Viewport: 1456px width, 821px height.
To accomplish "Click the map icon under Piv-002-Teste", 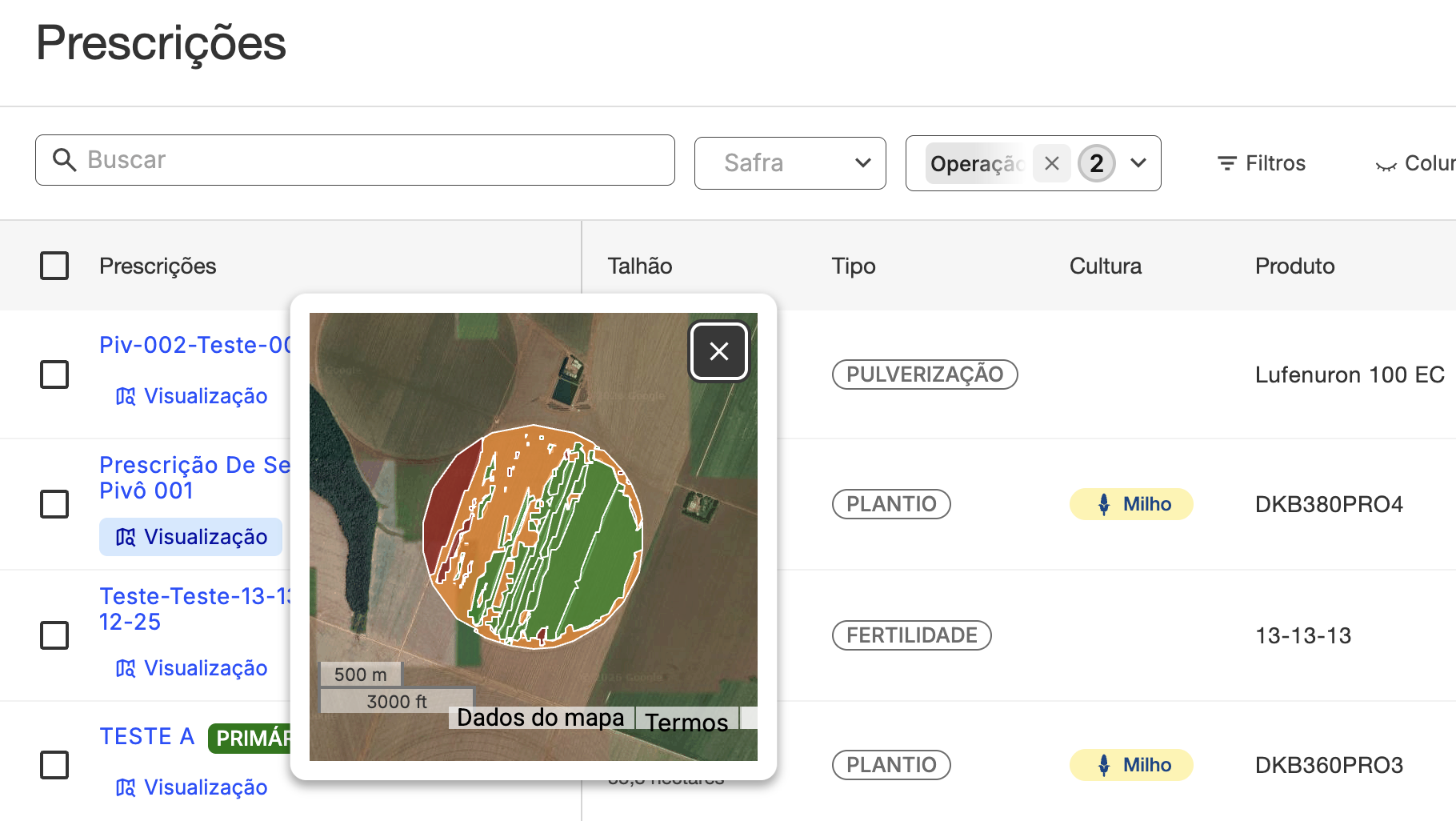I will (x=126, y=396).
